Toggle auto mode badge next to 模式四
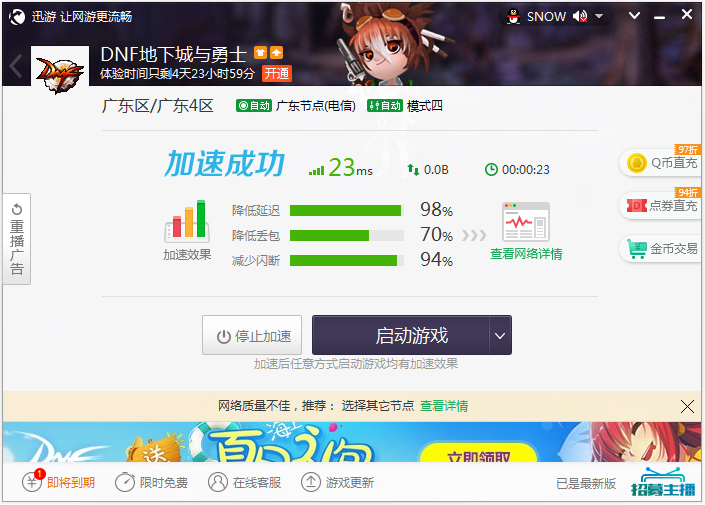This screenshot has height=505, width=705. (x=385, y=106)
